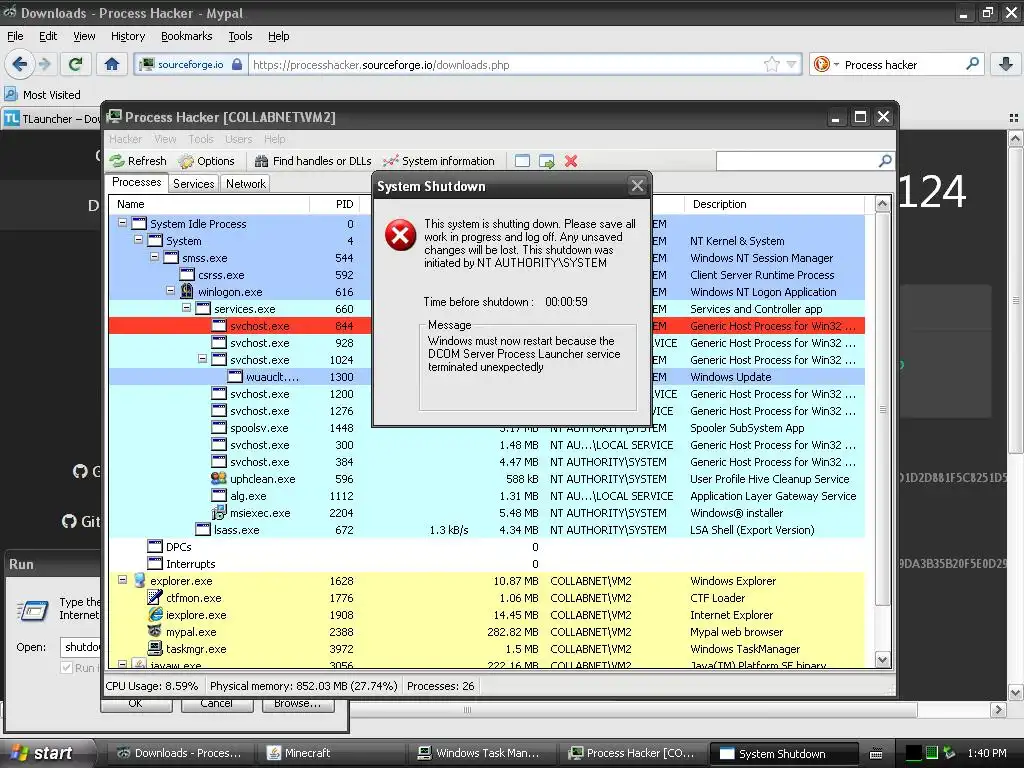The width and height of the screenshot is (1024, 768).
Task: Select the explorer.exe process icon
Action: point(139,580)
